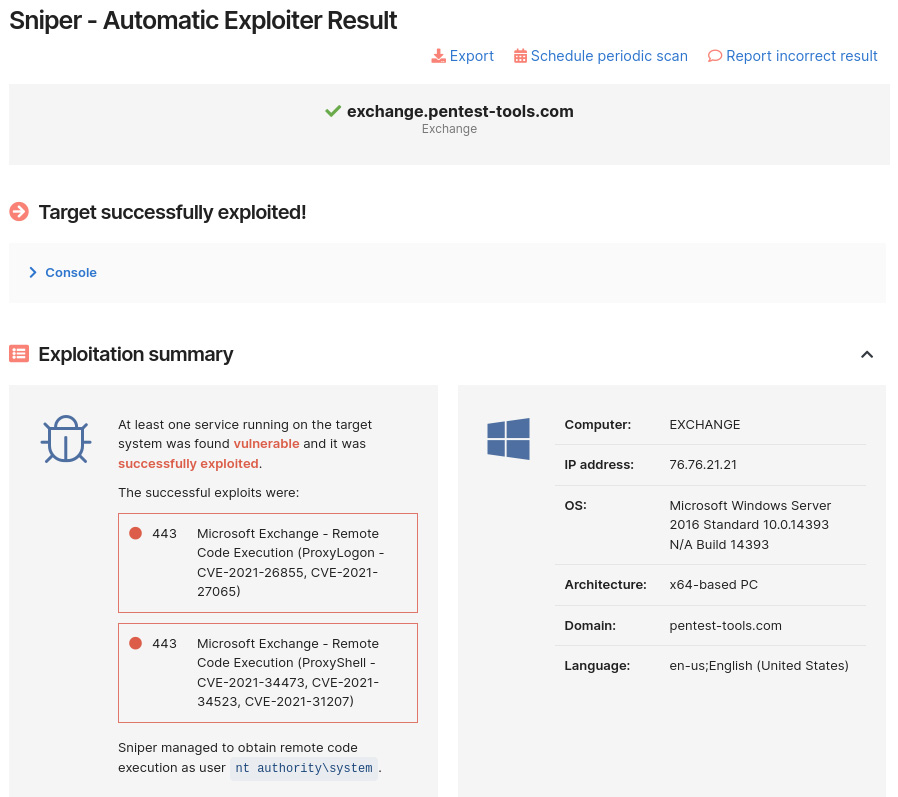Click the Windows logo icon
Viewport: 898px width, 797px height.
tap(508, 439)
